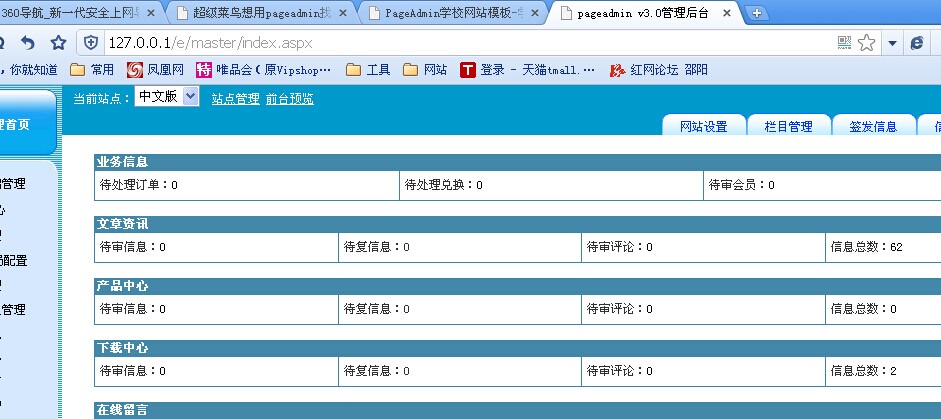941x419 pixels.
Task: Open the 凤凰网 bookmark
Action: [x=155, y=70]
